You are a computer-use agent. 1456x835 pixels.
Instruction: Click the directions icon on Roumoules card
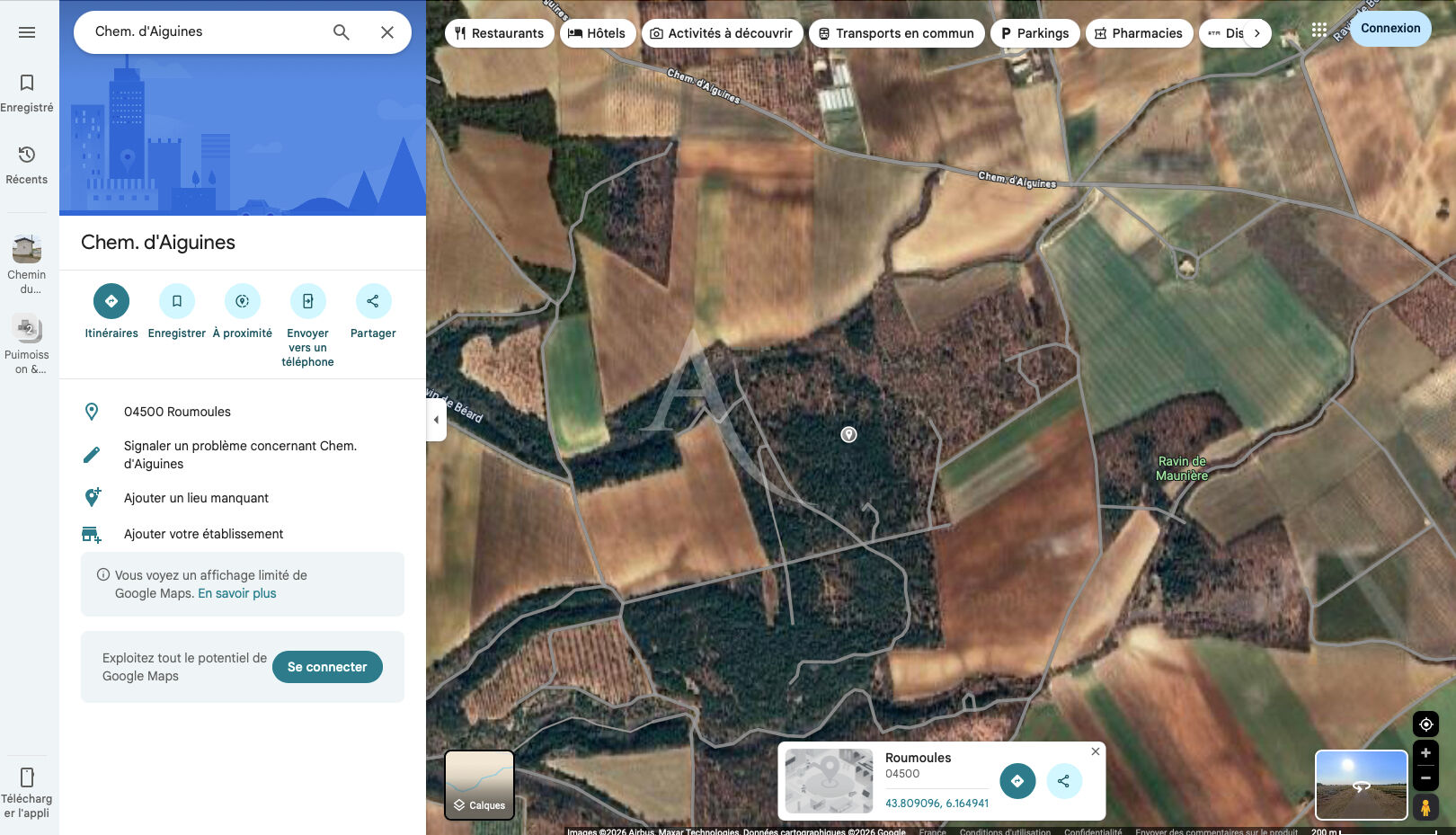1017,781
